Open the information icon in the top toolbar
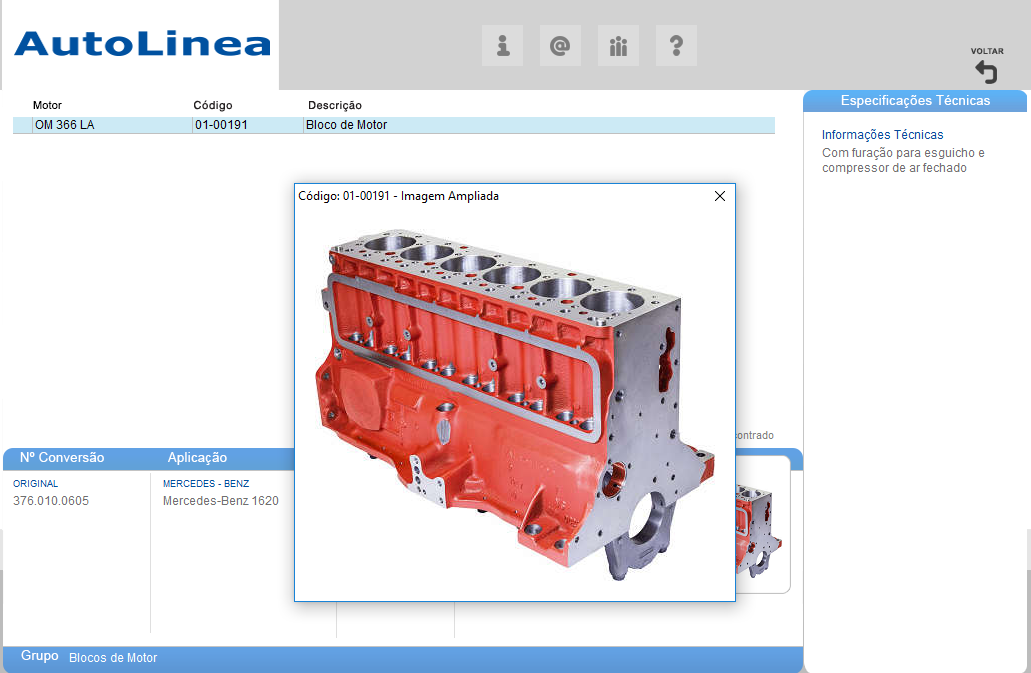1031x673 pixels. coord(503,46)
